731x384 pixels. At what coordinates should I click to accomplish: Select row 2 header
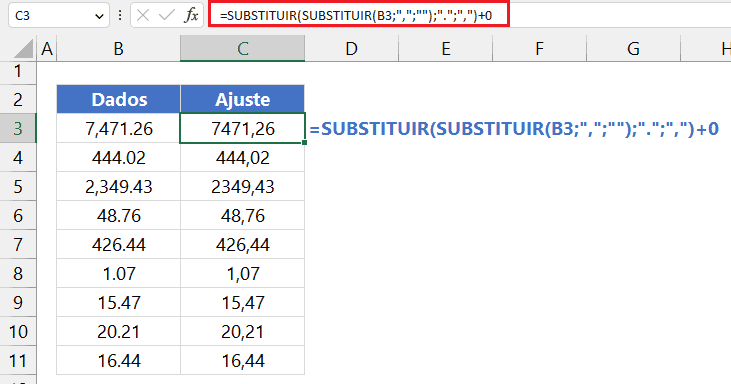[x=18, y=99]
